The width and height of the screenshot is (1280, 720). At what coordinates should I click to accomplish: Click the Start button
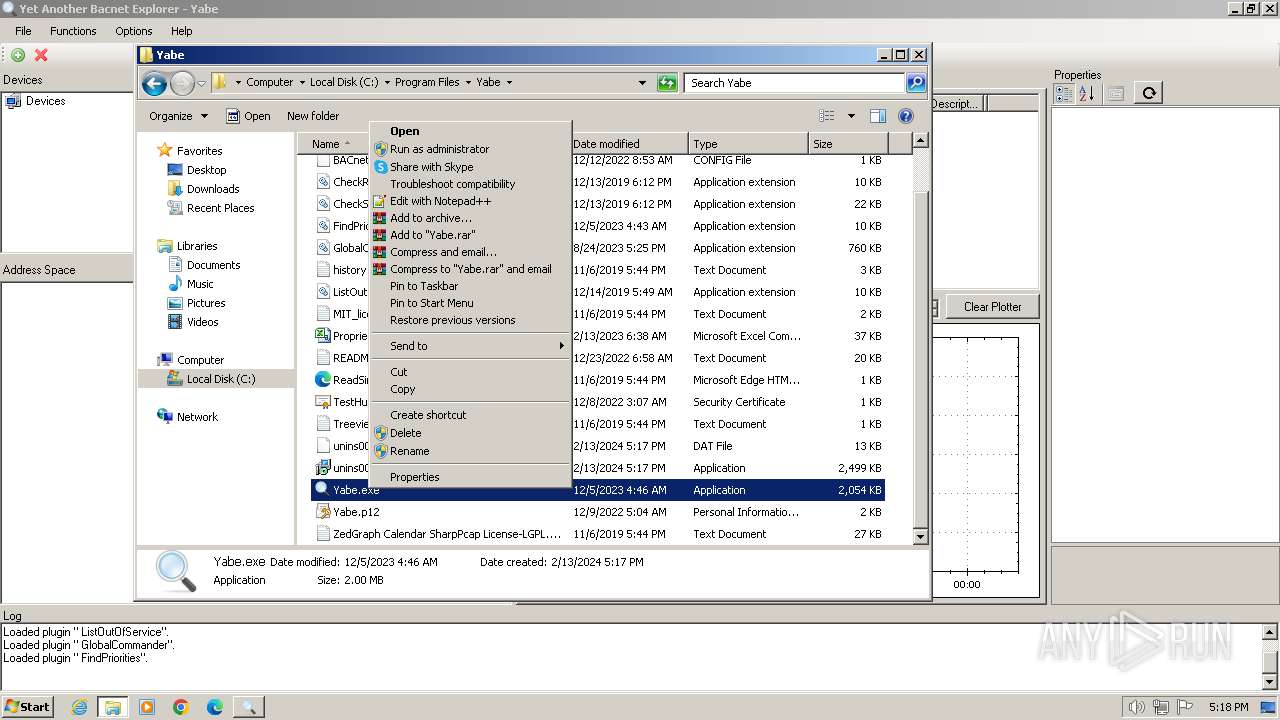(x=27, y=707)
